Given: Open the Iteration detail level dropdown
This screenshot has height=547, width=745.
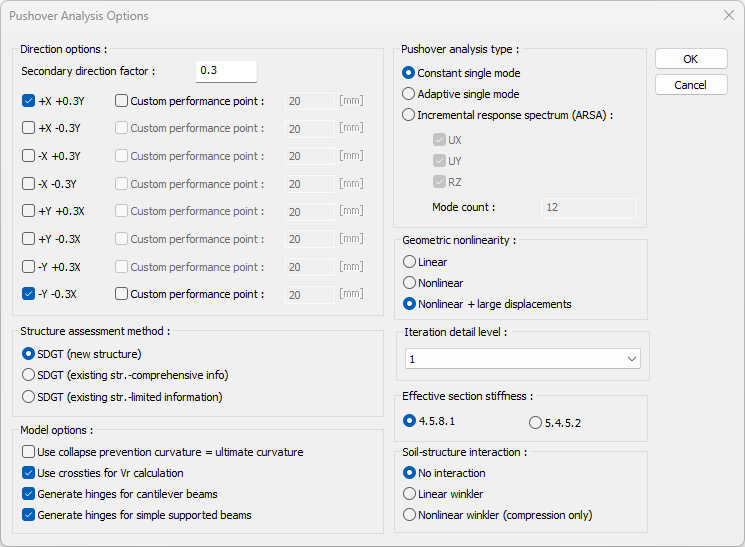Looking at the screenshot, I should (523, 359).
